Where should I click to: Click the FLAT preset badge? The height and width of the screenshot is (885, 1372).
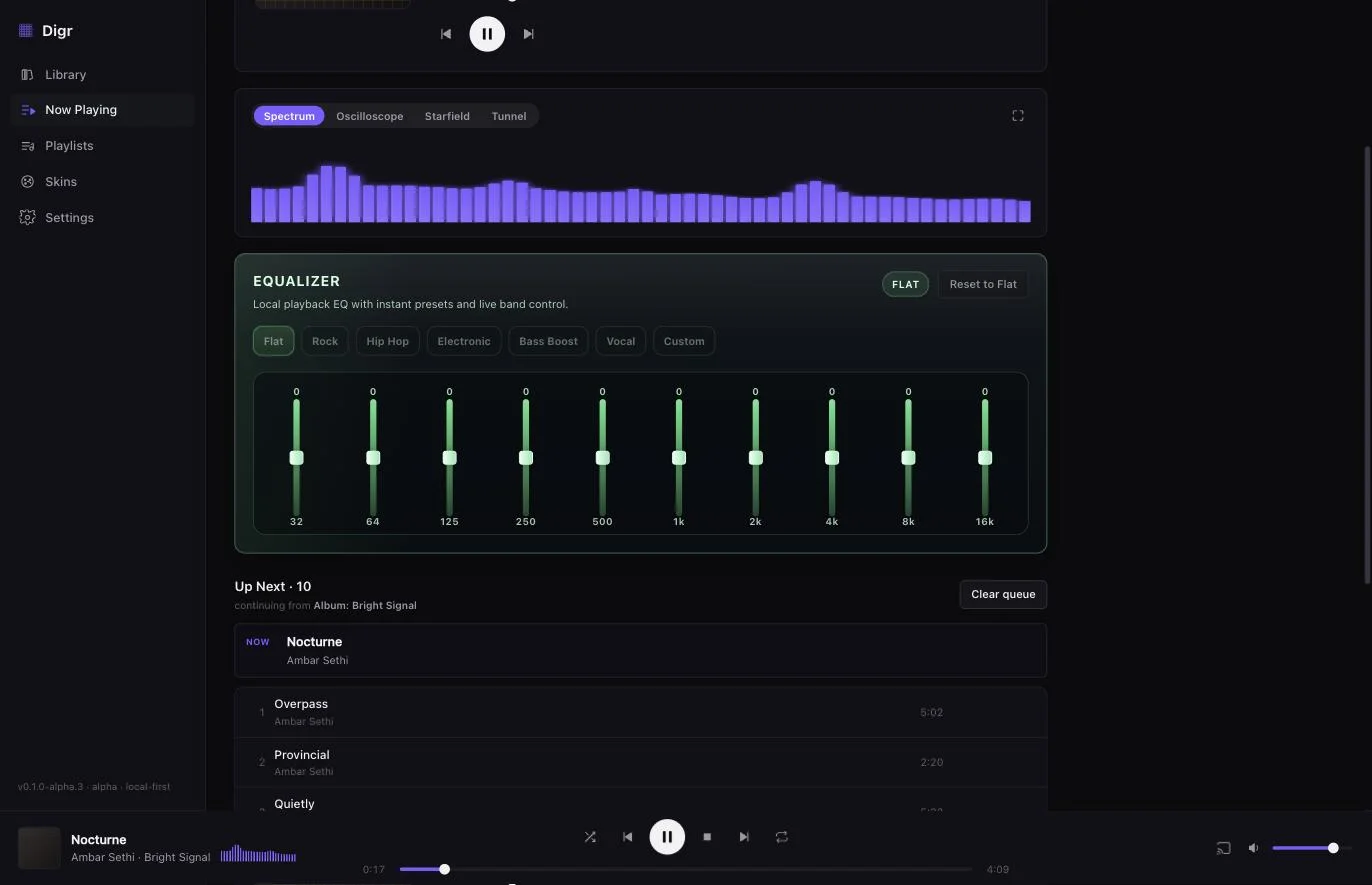[x=905, y=285]
